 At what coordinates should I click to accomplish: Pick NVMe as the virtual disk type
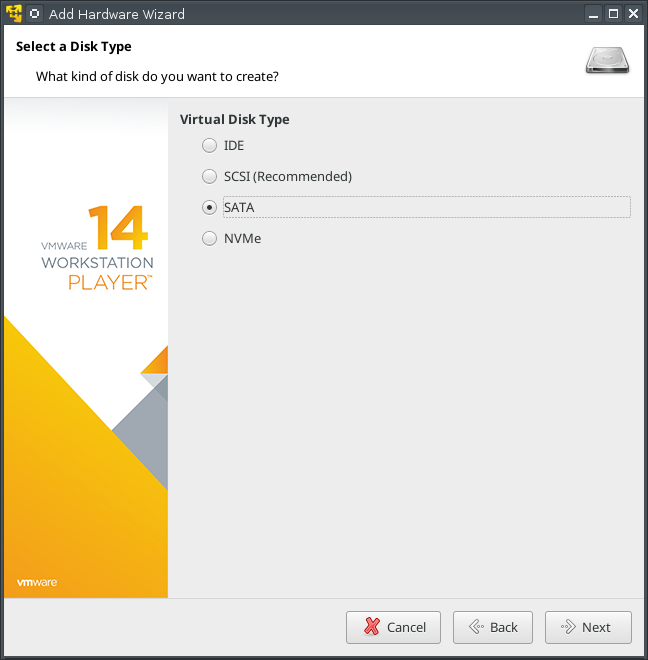209,238
